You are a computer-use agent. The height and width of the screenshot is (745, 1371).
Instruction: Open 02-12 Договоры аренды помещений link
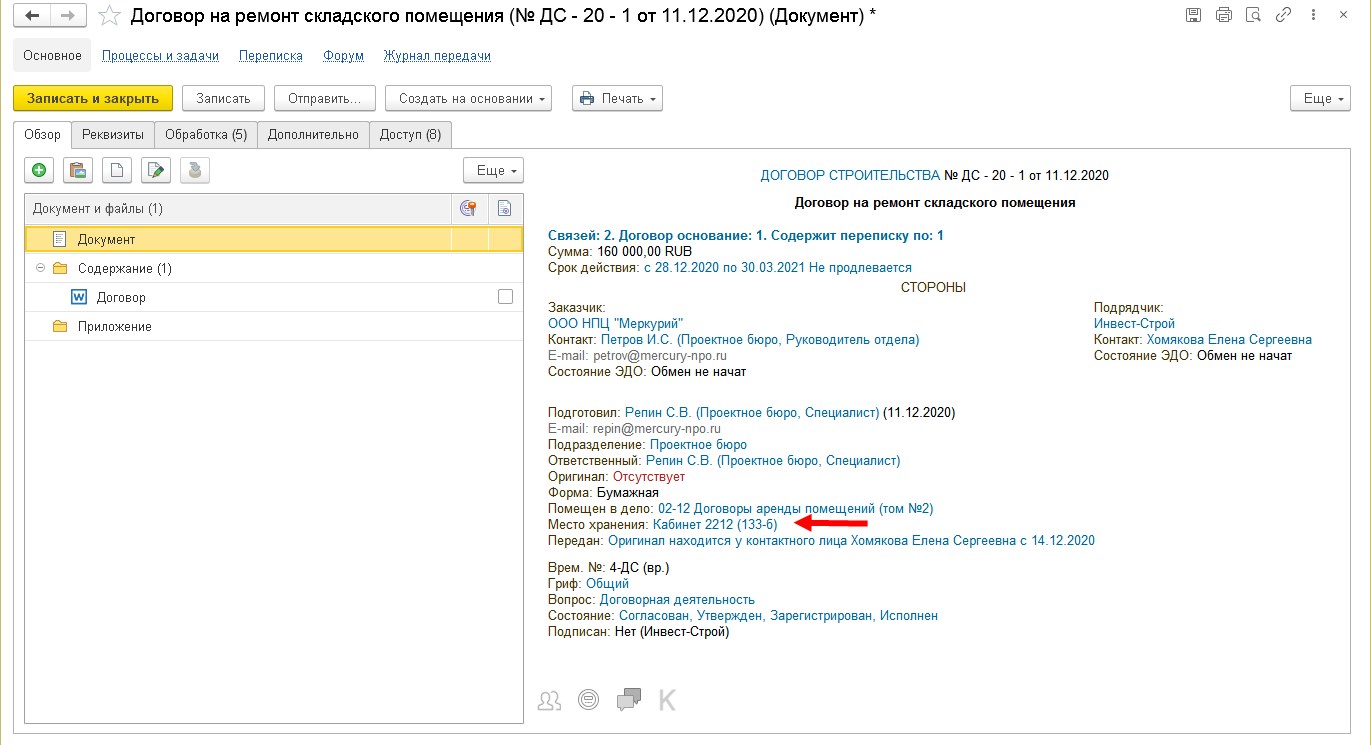tap(795, 508)
